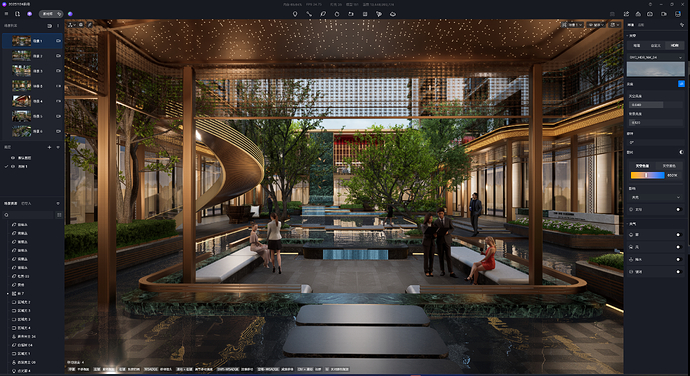Click the display icon between dropdown and pencil atop the viewport
Screen dimensions: 690x376
point(81,25)
